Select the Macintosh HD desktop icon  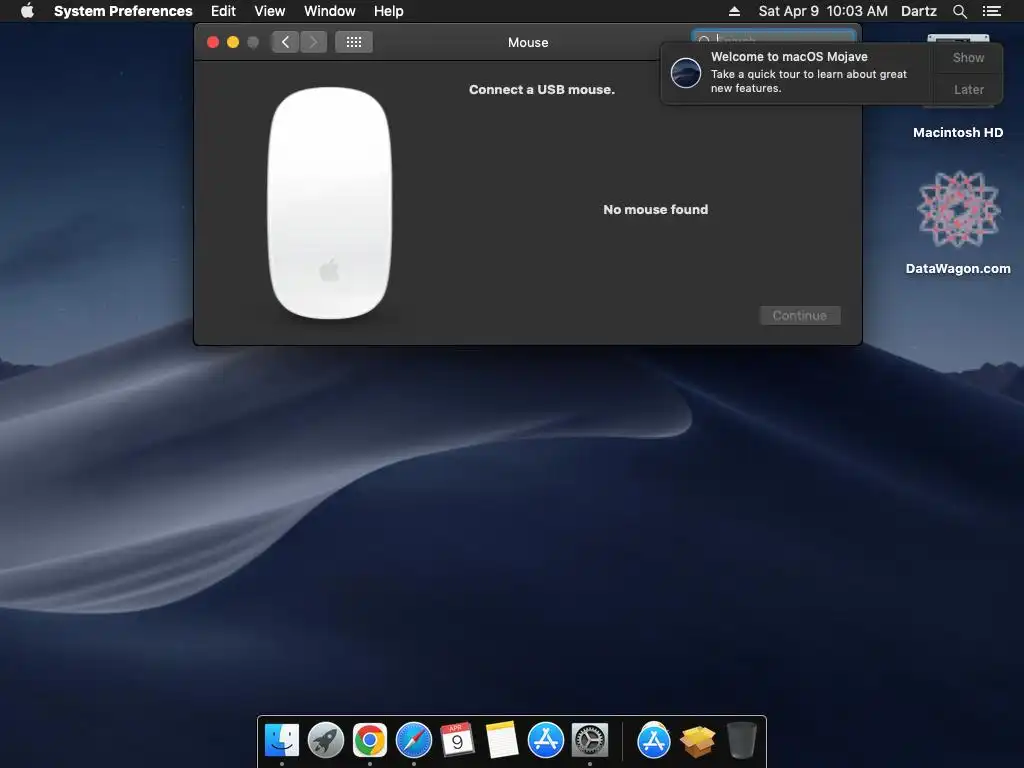coord(958,85)
